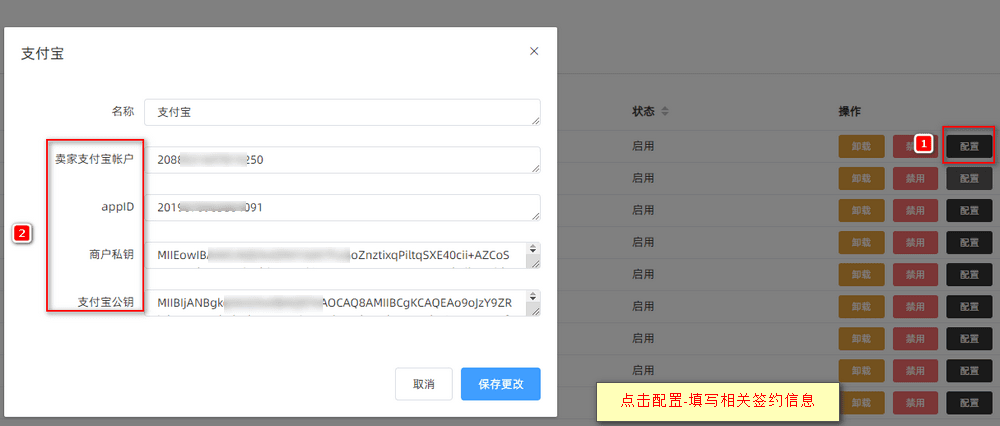Click the 状态 column header text
The image size is (1000, 426).
[x=643, y=112]
